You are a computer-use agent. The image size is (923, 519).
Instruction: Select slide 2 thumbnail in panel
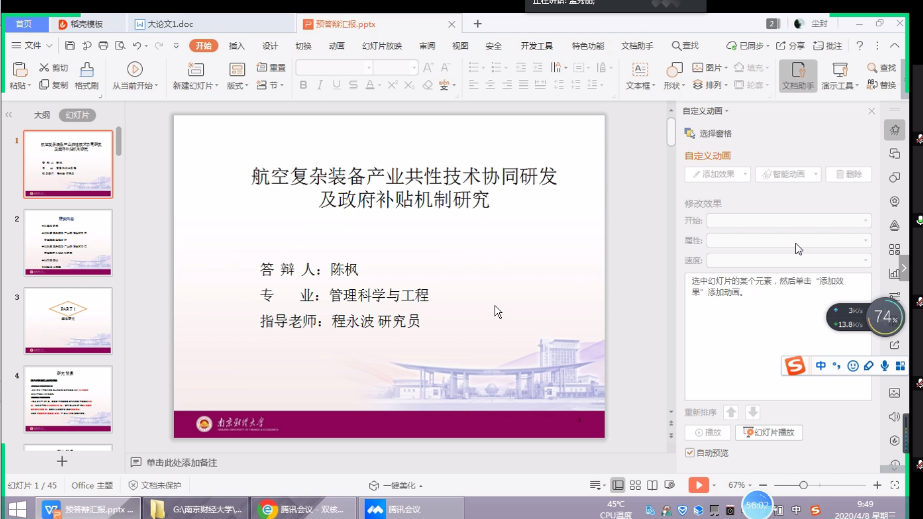pos(68,242)
